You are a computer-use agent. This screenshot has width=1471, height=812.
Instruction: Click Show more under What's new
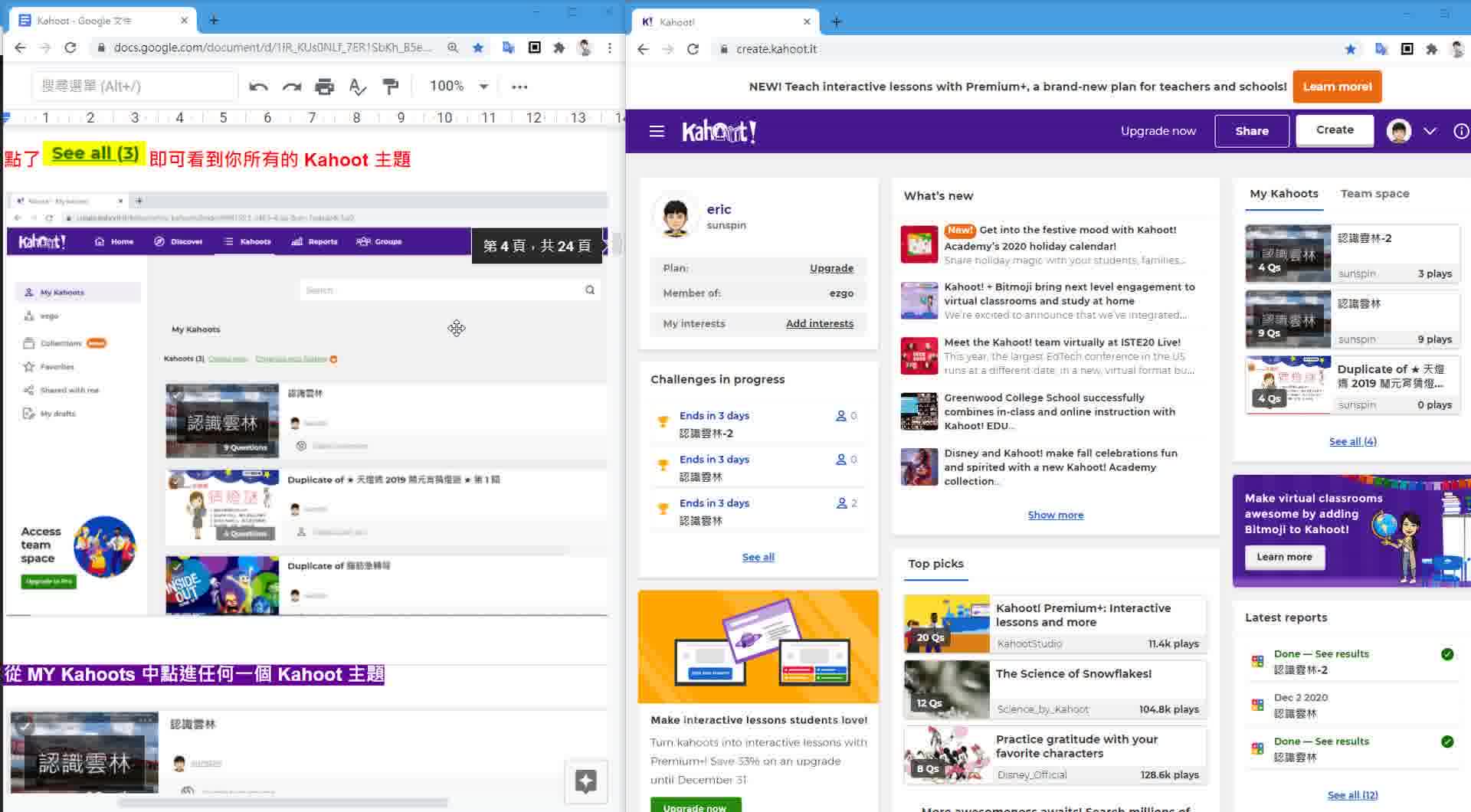tap(1055, 515)
